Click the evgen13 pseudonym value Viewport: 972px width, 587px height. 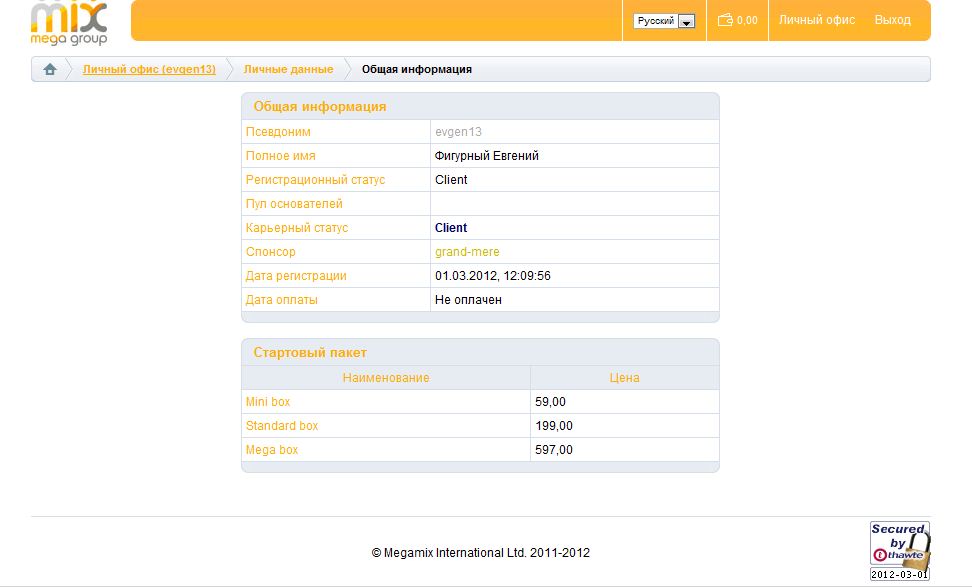pyautogui.click(x=458, y=131)
